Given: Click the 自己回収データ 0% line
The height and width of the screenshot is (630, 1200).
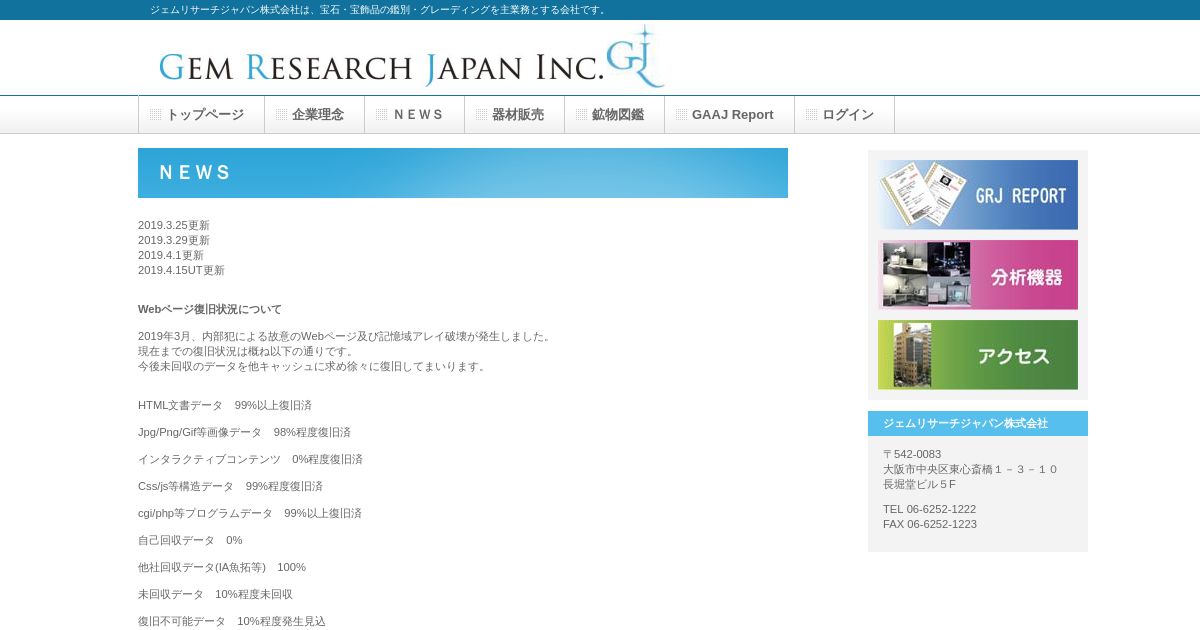Looking at the screenshot, I should (x=190, y=541).
